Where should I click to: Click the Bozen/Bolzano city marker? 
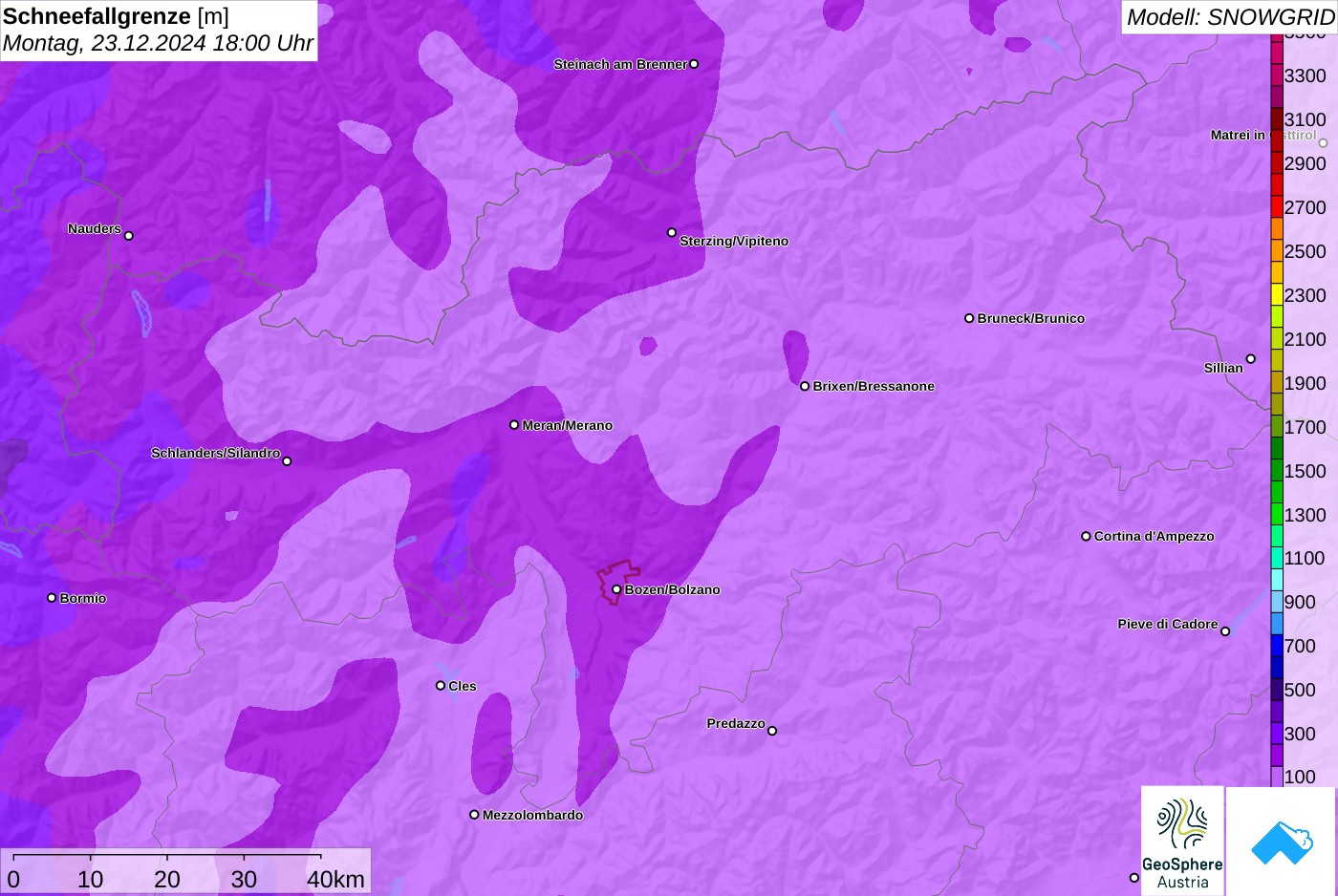[x=616, y=589]
